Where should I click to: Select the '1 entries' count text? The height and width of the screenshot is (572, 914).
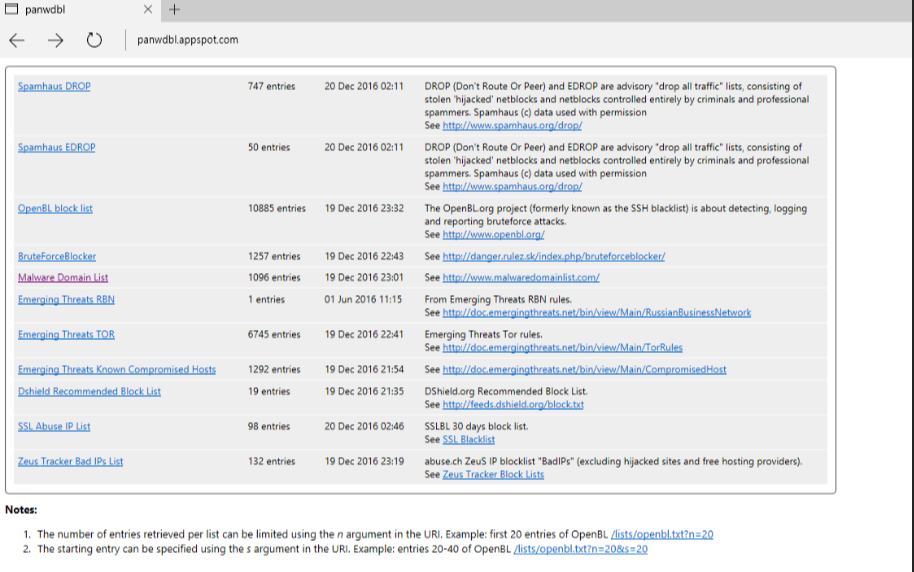(266, 300)
